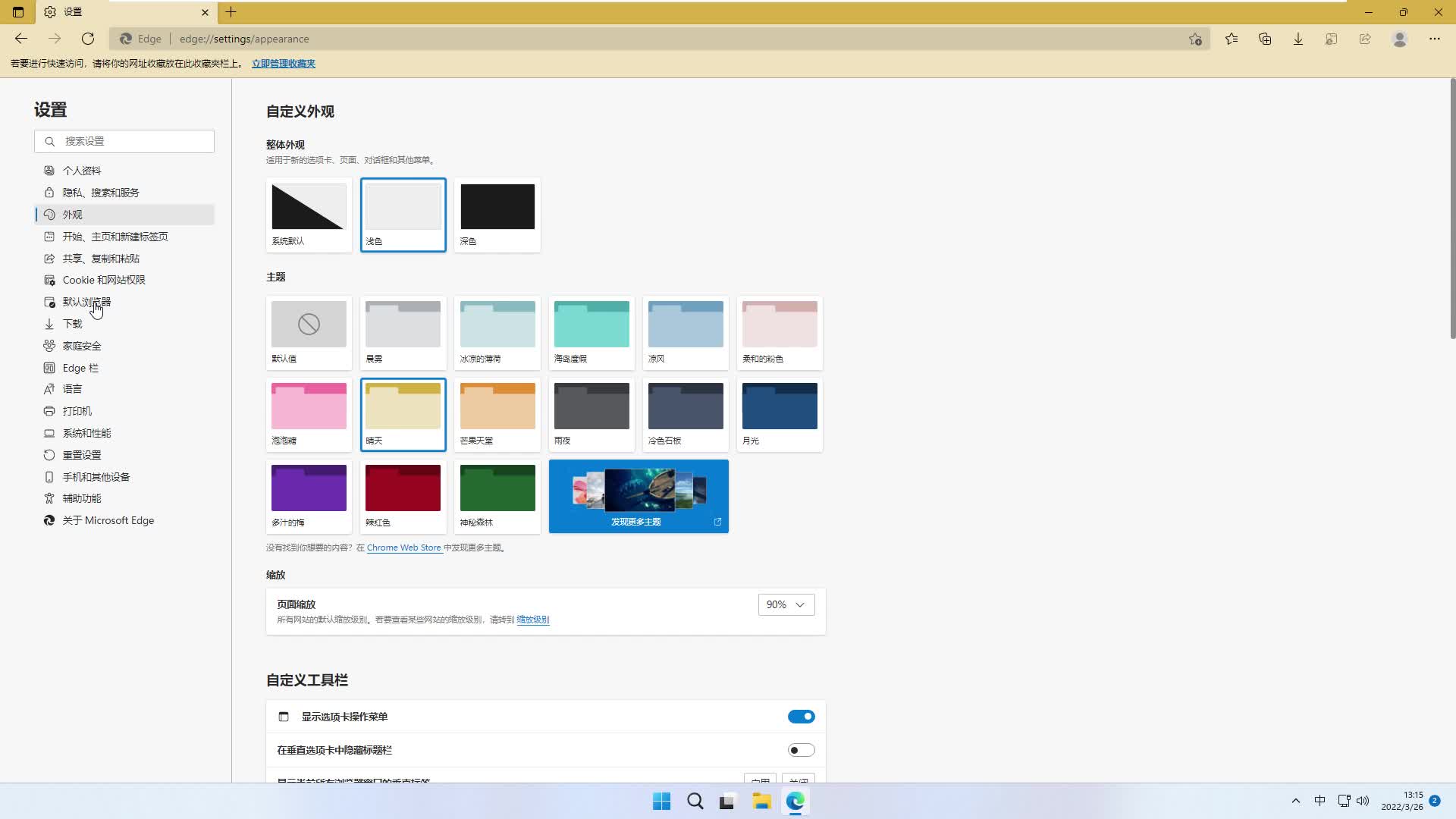Image resolution: width=1456 pixels, height=819 pixels.
Task: Click the profile avatar icon
Action: click(1400, 39)
